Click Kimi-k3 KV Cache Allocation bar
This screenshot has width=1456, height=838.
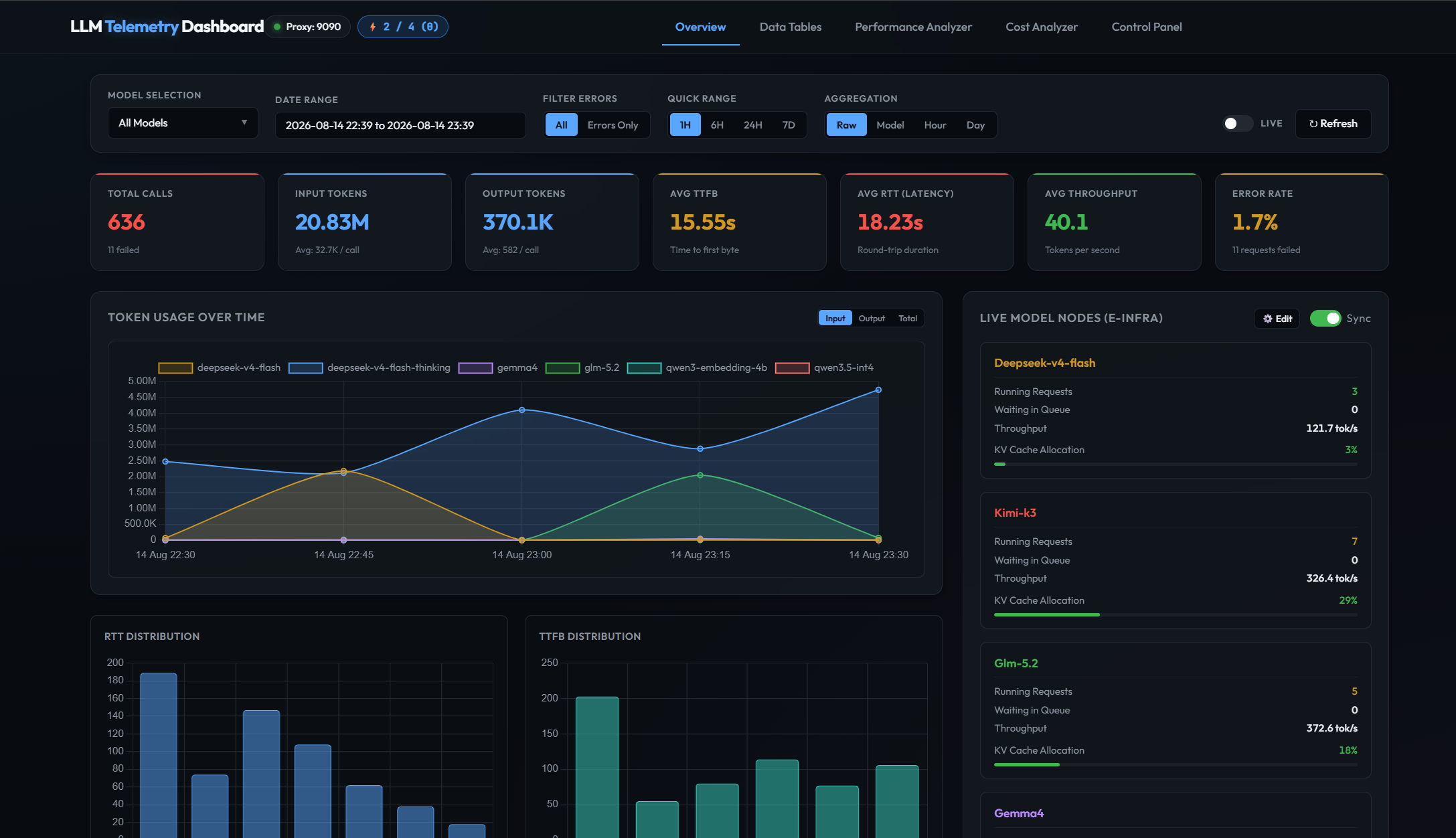point(1176,614)
